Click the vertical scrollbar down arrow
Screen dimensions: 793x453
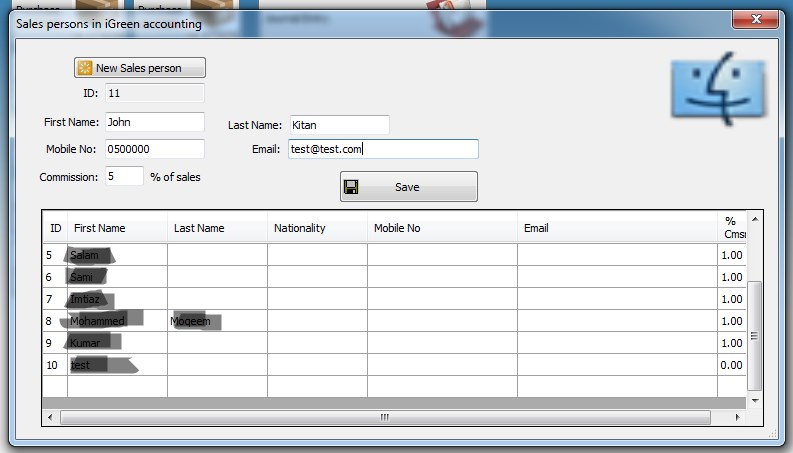coord(755,401)
